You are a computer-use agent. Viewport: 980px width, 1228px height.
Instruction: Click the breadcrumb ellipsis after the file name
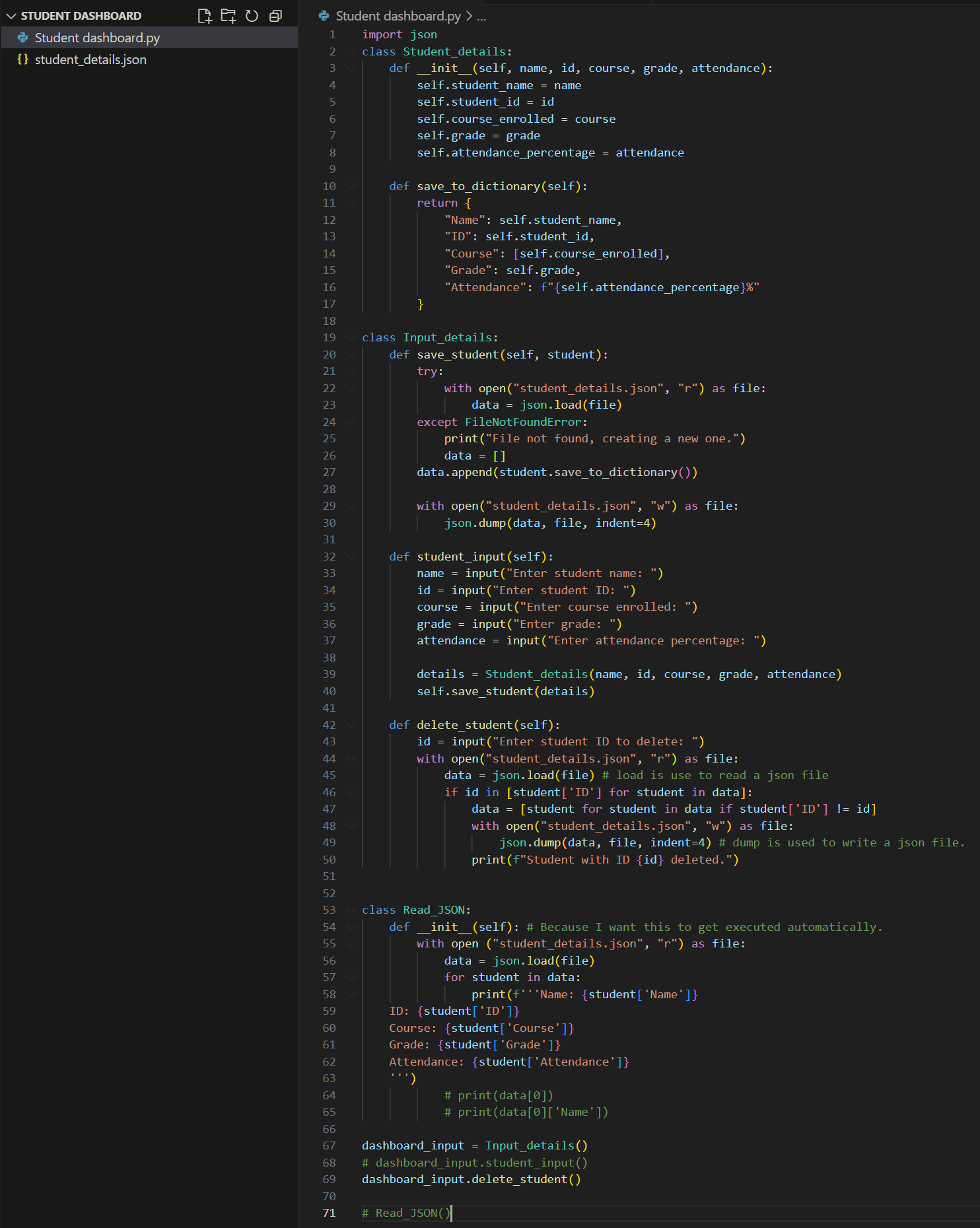481,16
